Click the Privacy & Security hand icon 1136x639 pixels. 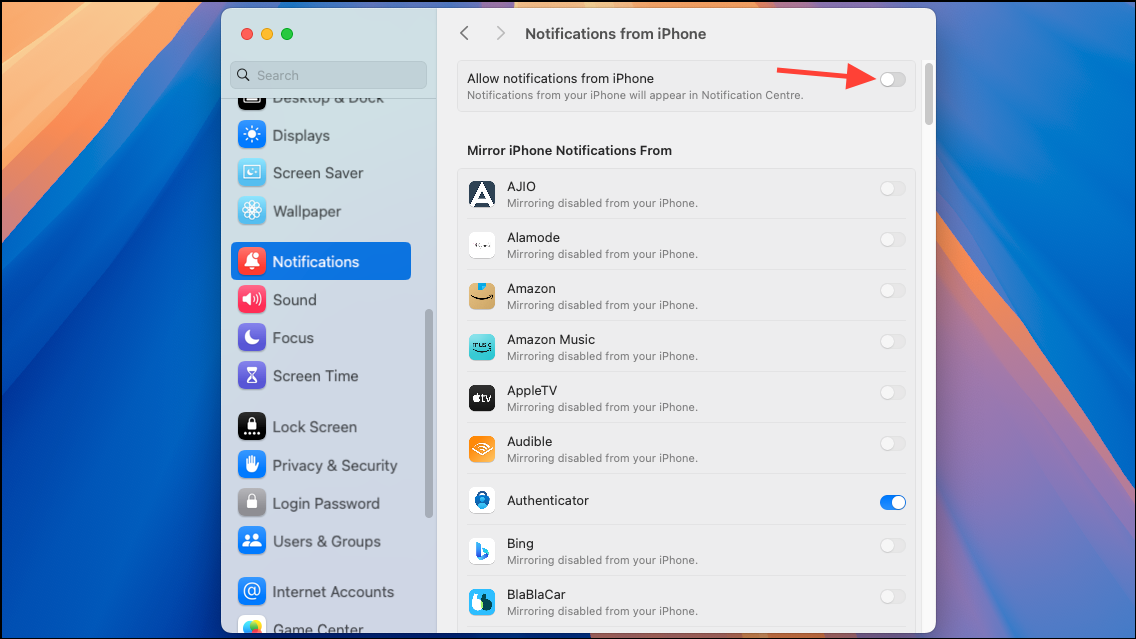[251, 465]
